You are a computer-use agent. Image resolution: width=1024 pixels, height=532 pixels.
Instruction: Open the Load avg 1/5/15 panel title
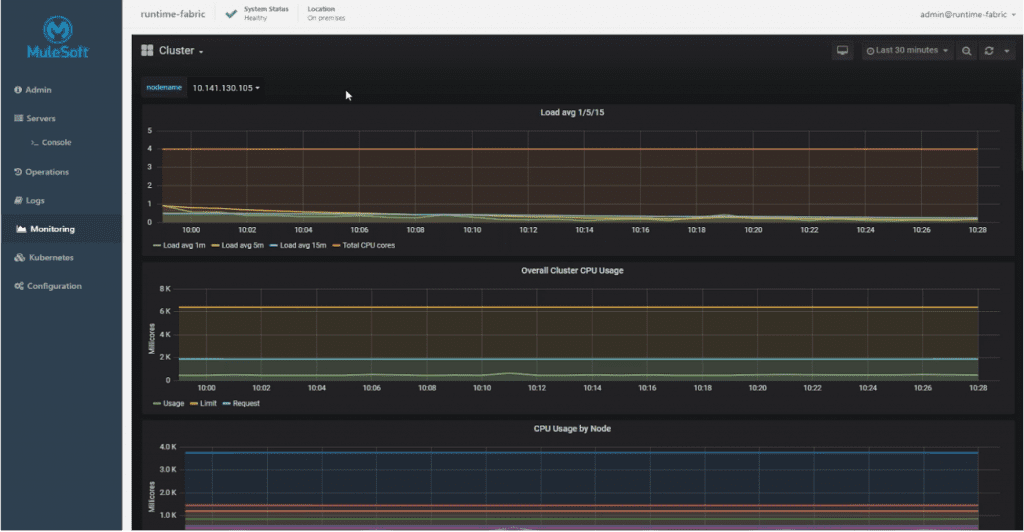572,113
